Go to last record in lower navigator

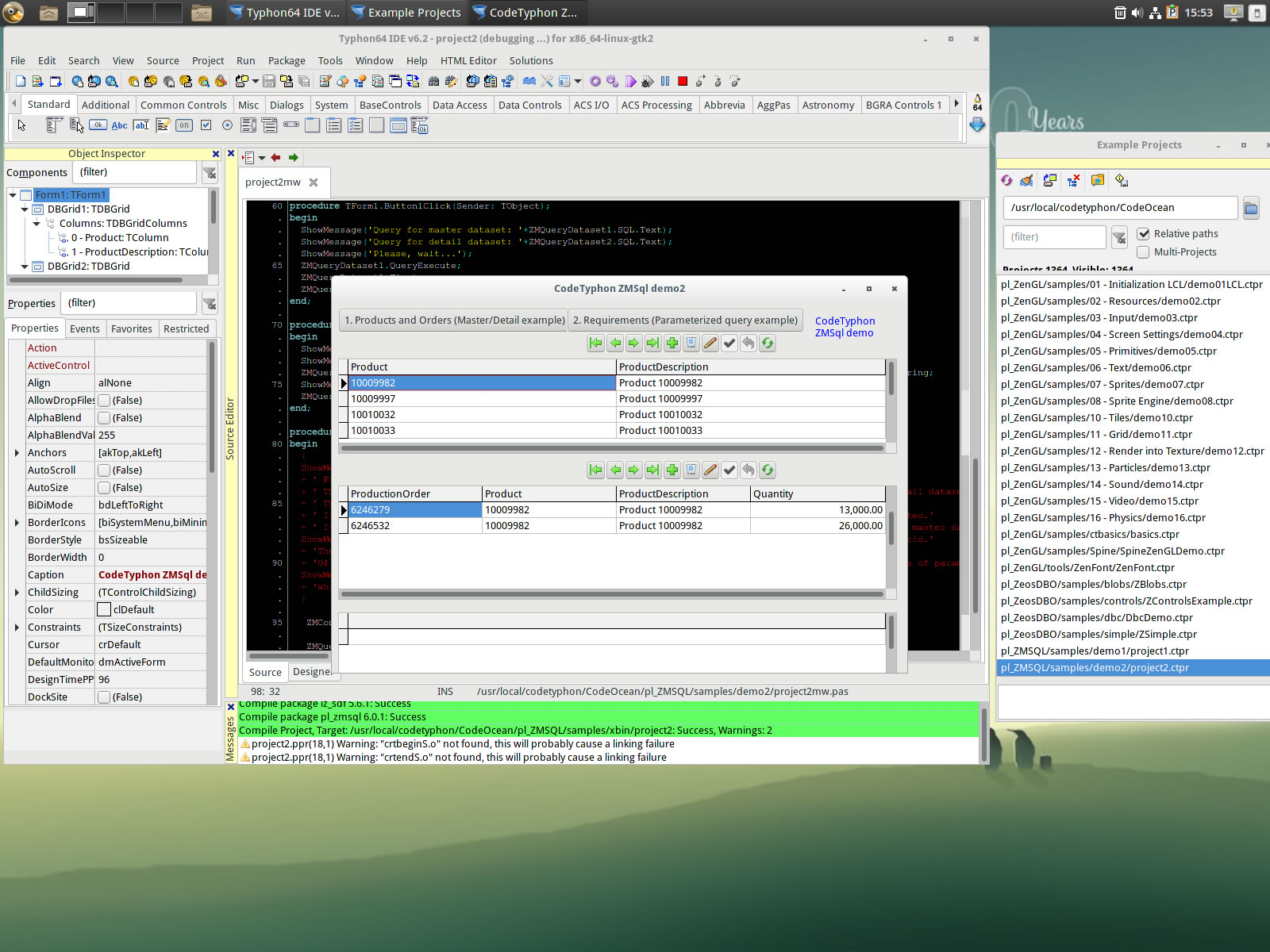click(x=653, y=470)
